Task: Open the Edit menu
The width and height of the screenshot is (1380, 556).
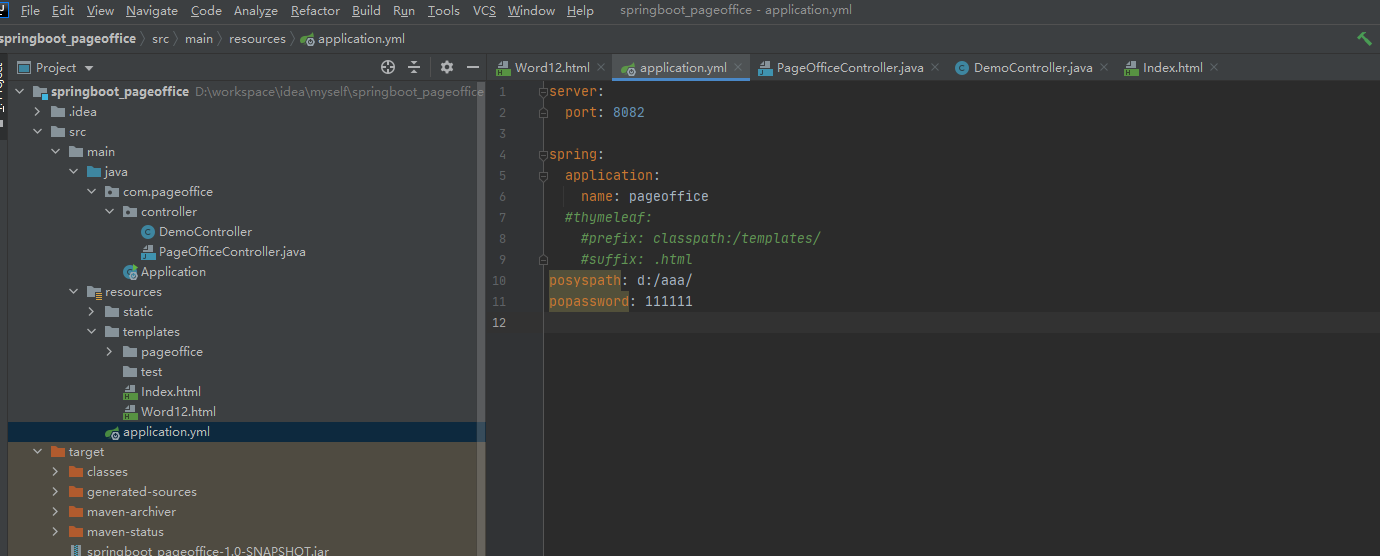Action: click(63, 11)
